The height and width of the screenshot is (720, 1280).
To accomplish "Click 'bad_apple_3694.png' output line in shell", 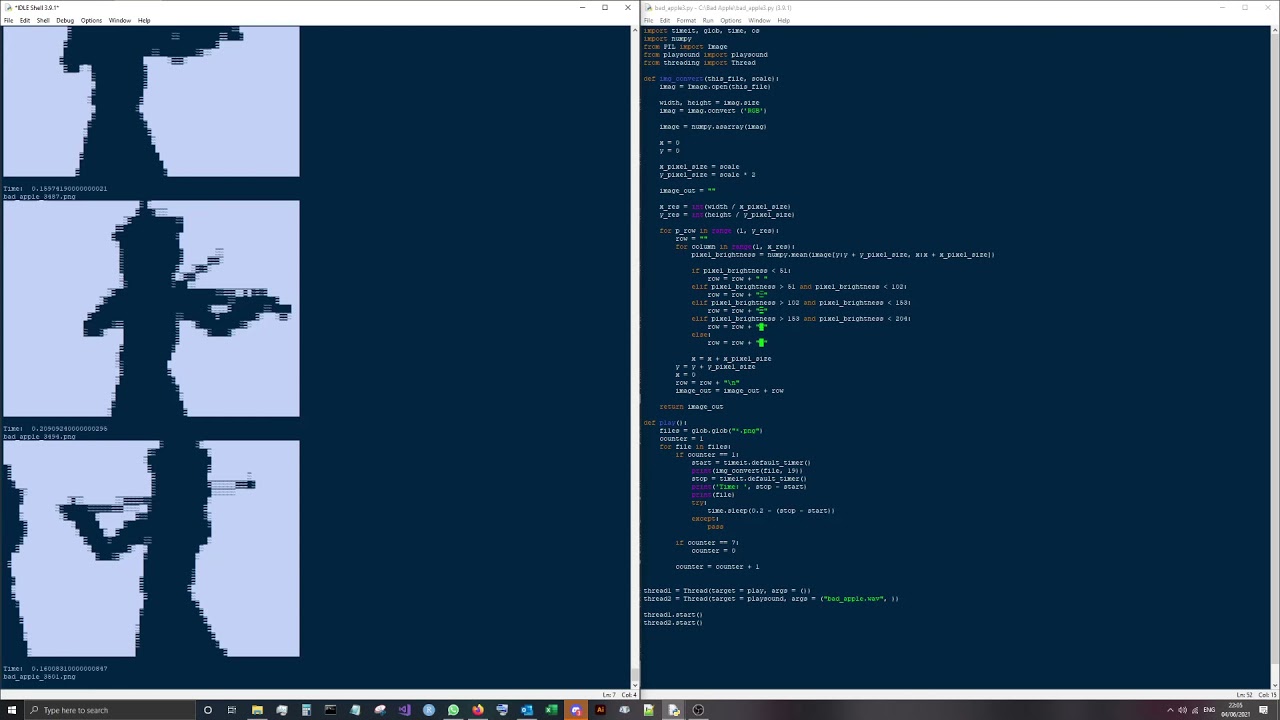I will point(39,437).
